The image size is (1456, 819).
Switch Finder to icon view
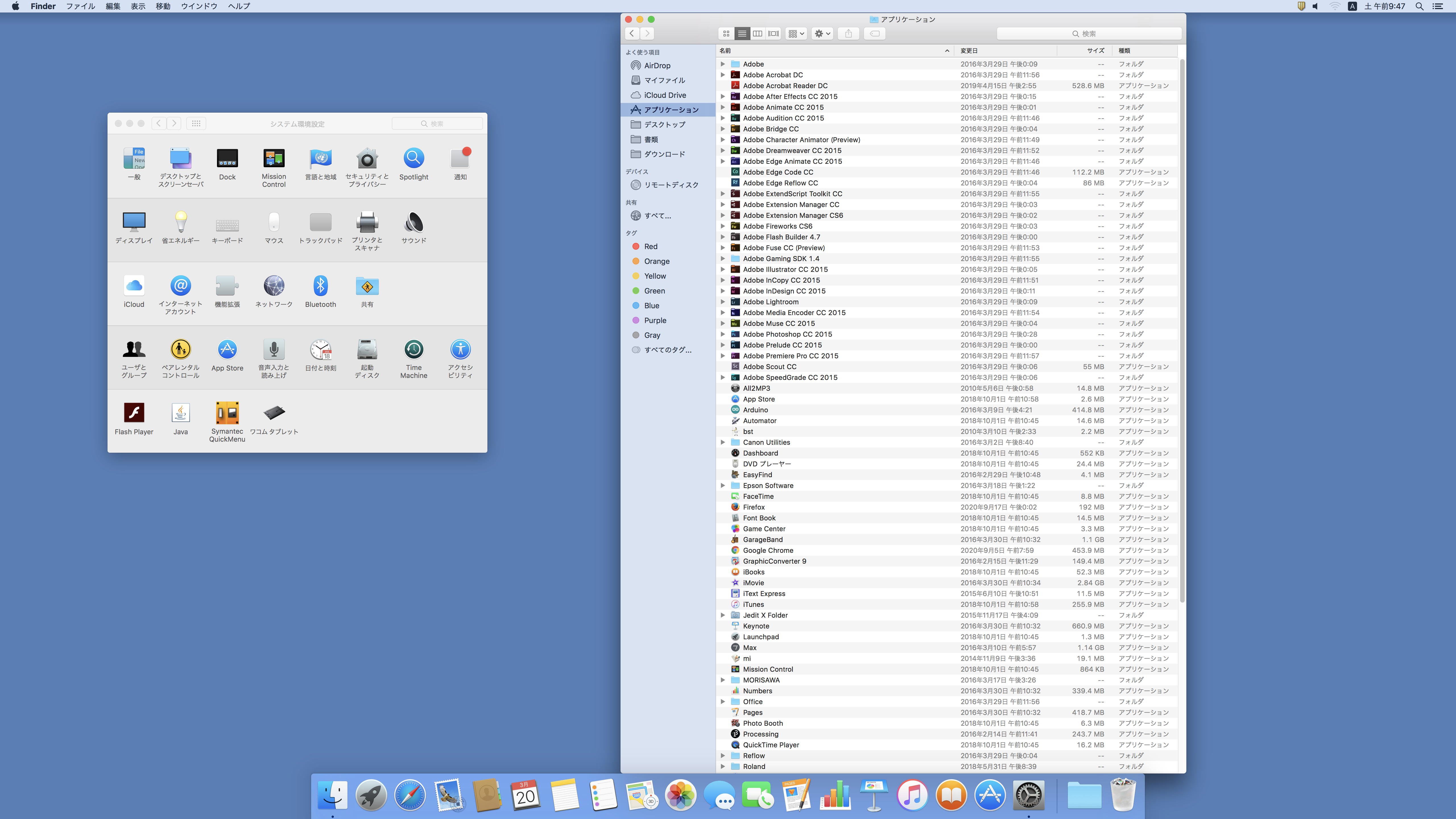[726, 34]
